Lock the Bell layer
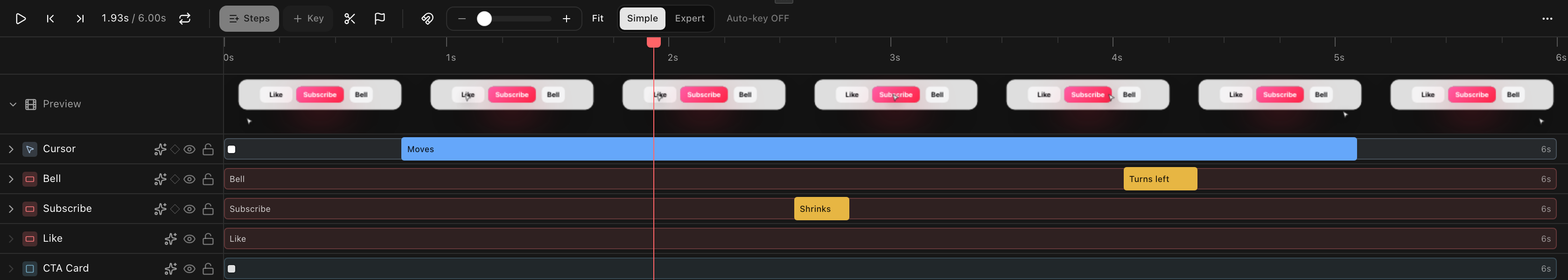1568x280 pixels. (208, 179)
